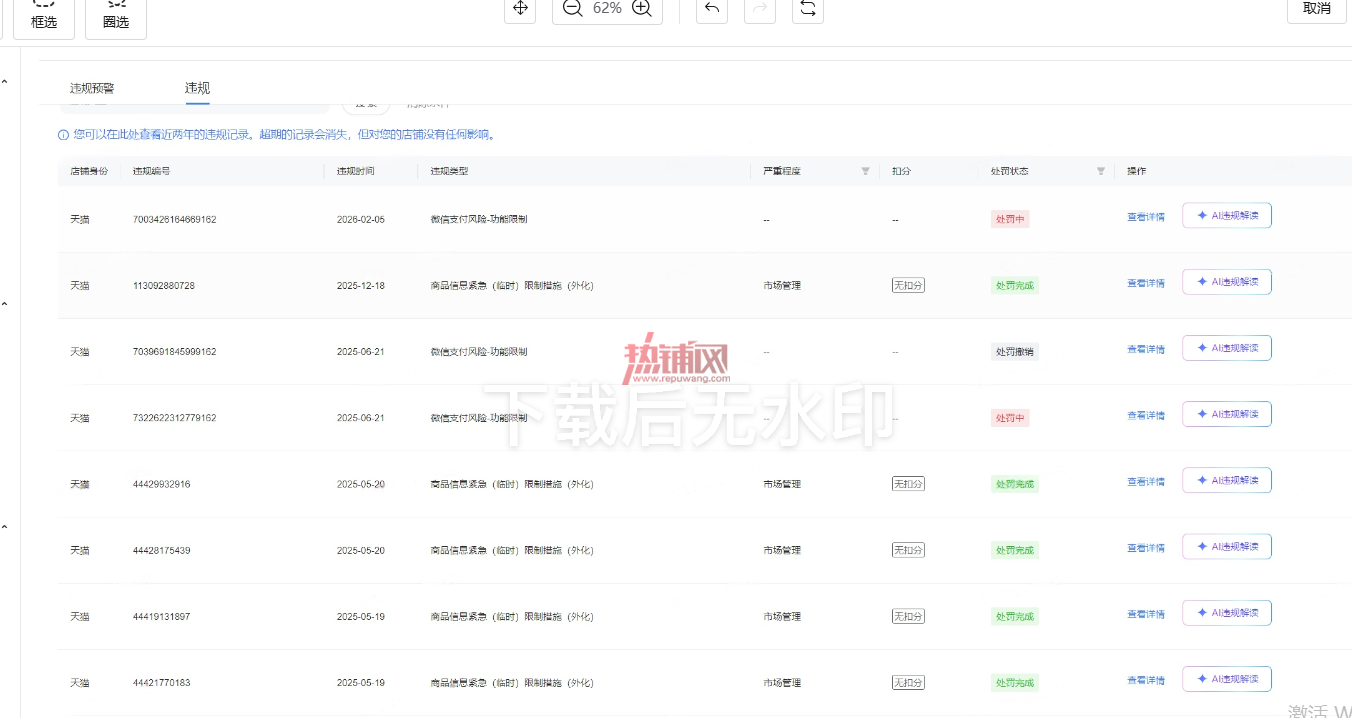Click violation number 113092880728

click(164, 285)
